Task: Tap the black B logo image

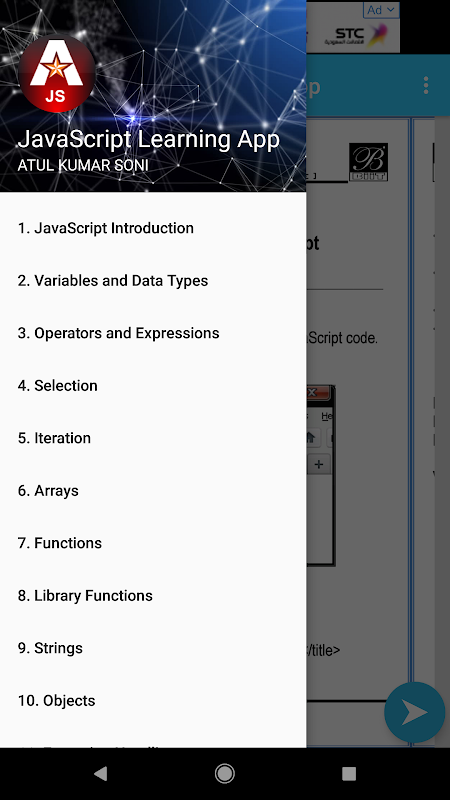Action: tap(368, 162)
